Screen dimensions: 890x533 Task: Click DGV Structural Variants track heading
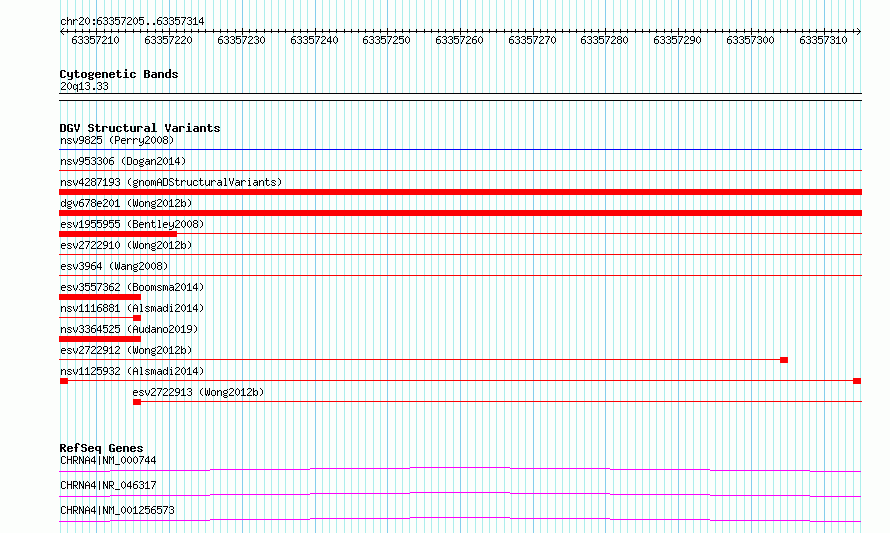point(140,128)
